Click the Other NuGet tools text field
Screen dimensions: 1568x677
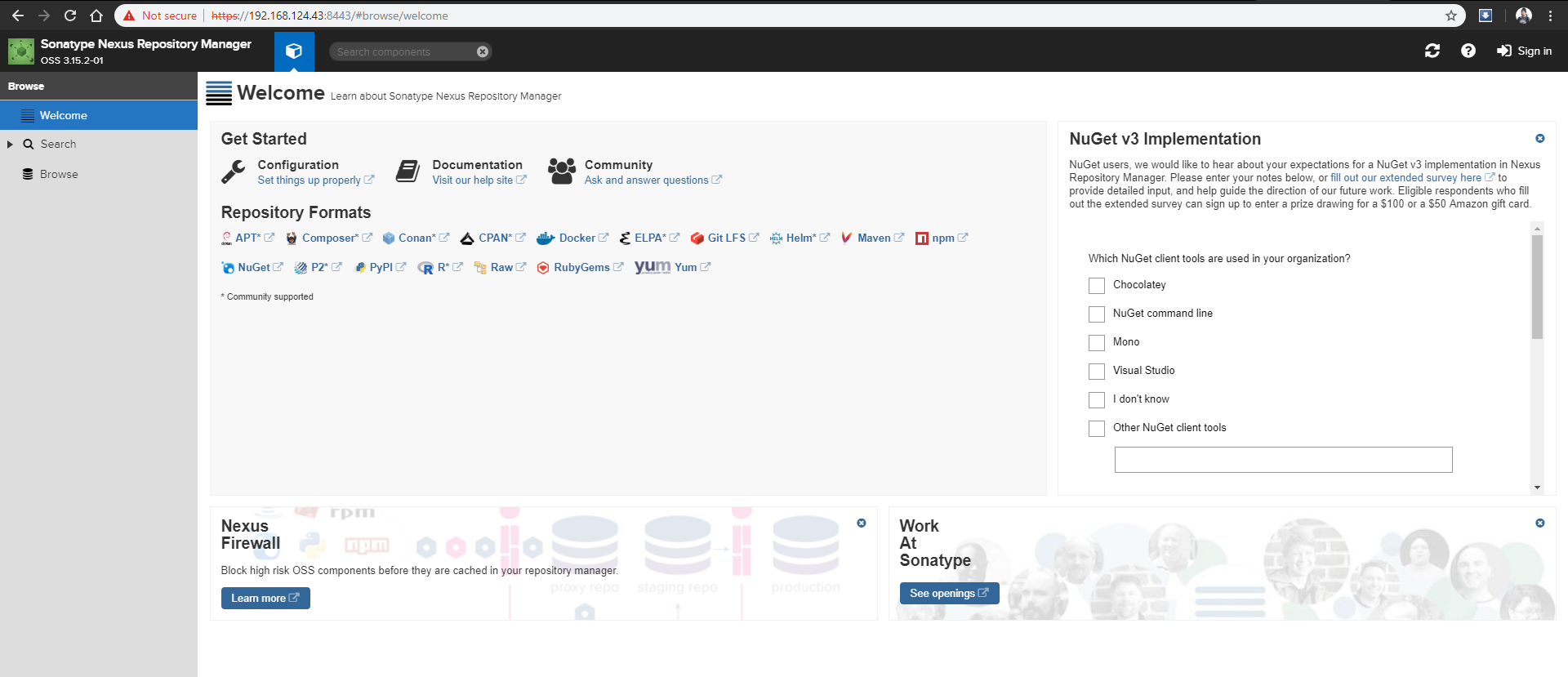[1283, 460]
